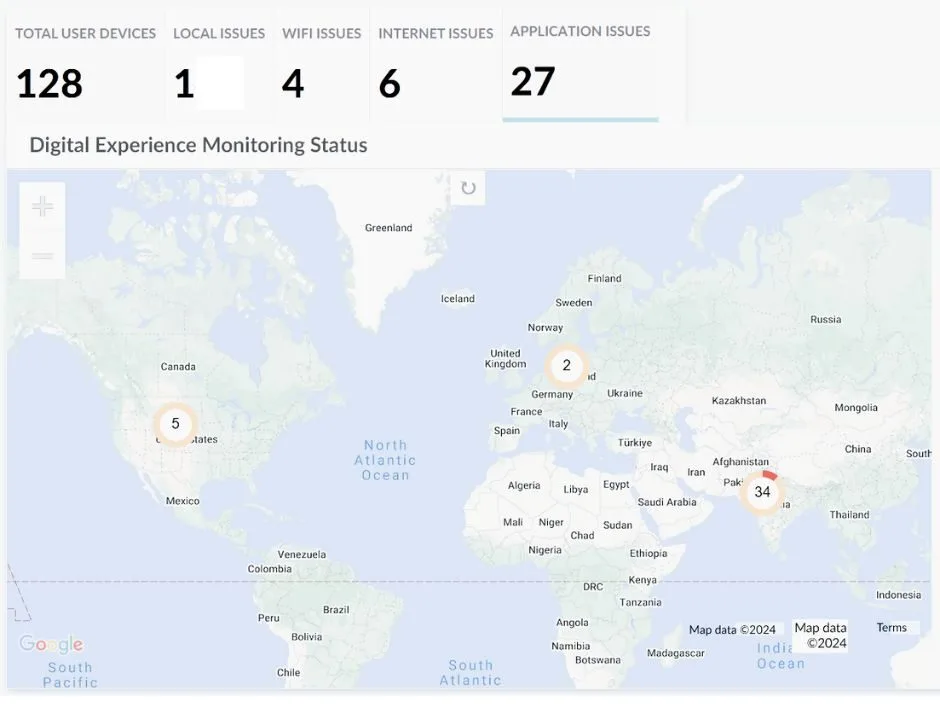Image resolution: width=940 pixels, height=708 pixels.
Task: Click the Nigeria label on the map
Action: click(545, 550)
